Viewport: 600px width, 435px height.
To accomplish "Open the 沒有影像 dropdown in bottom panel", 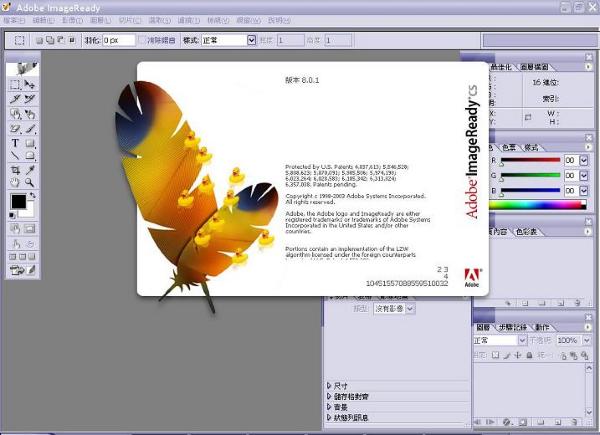I will [x=410, y=308].
